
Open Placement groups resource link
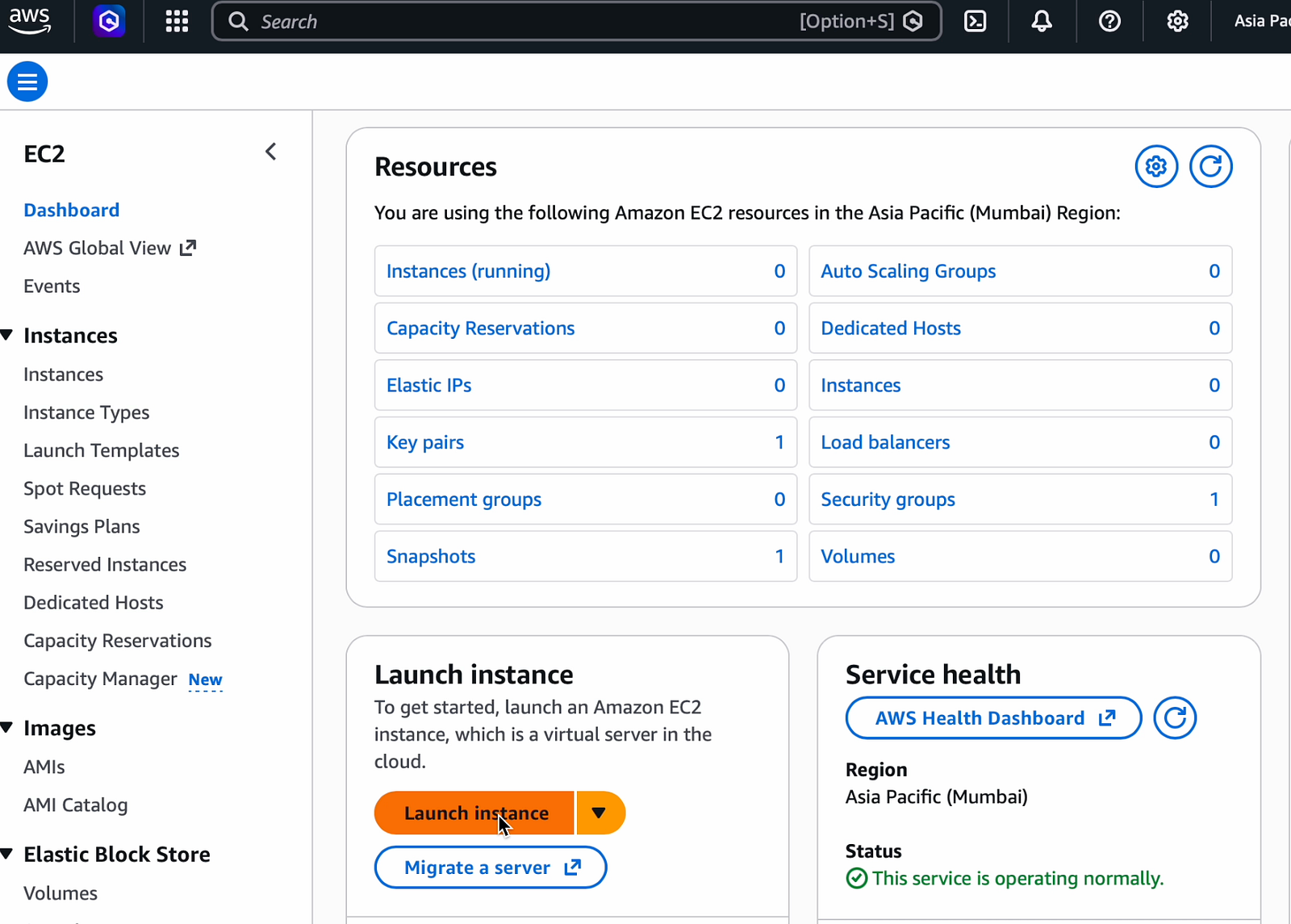(464, 500)
